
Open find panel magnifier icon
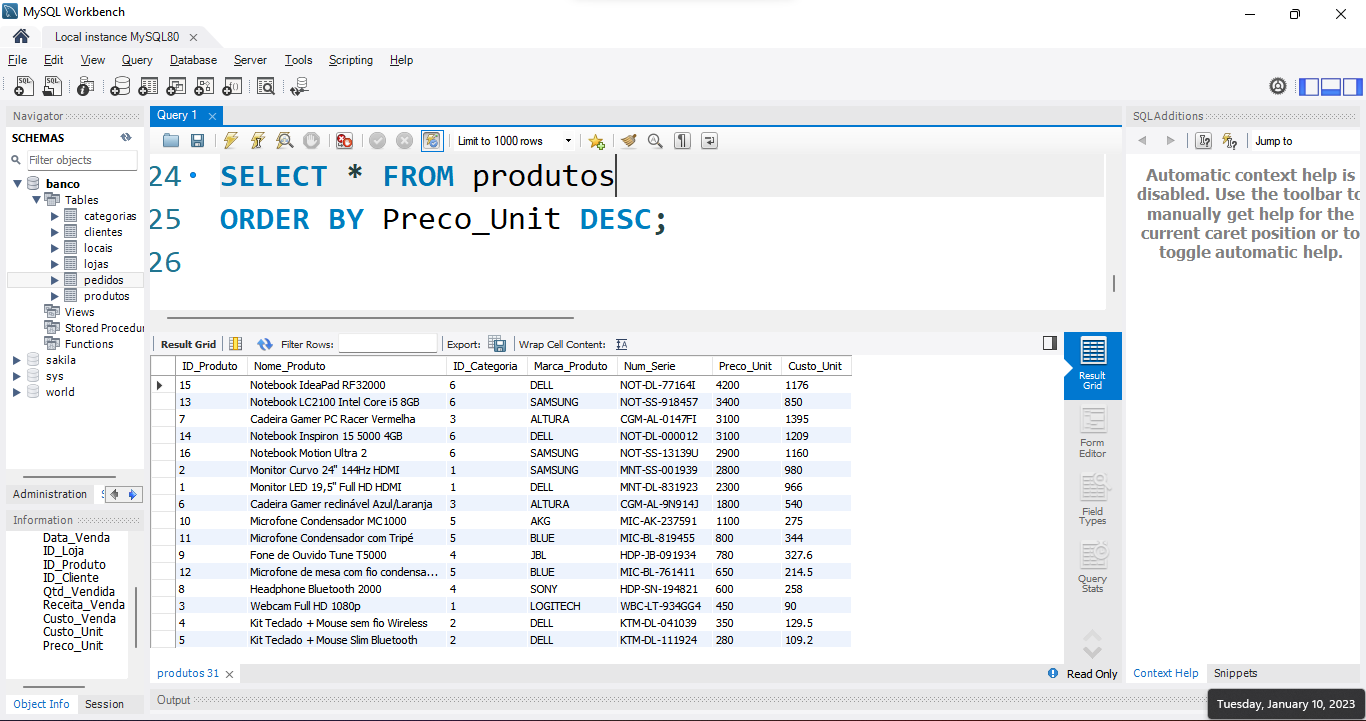[655, 141]
